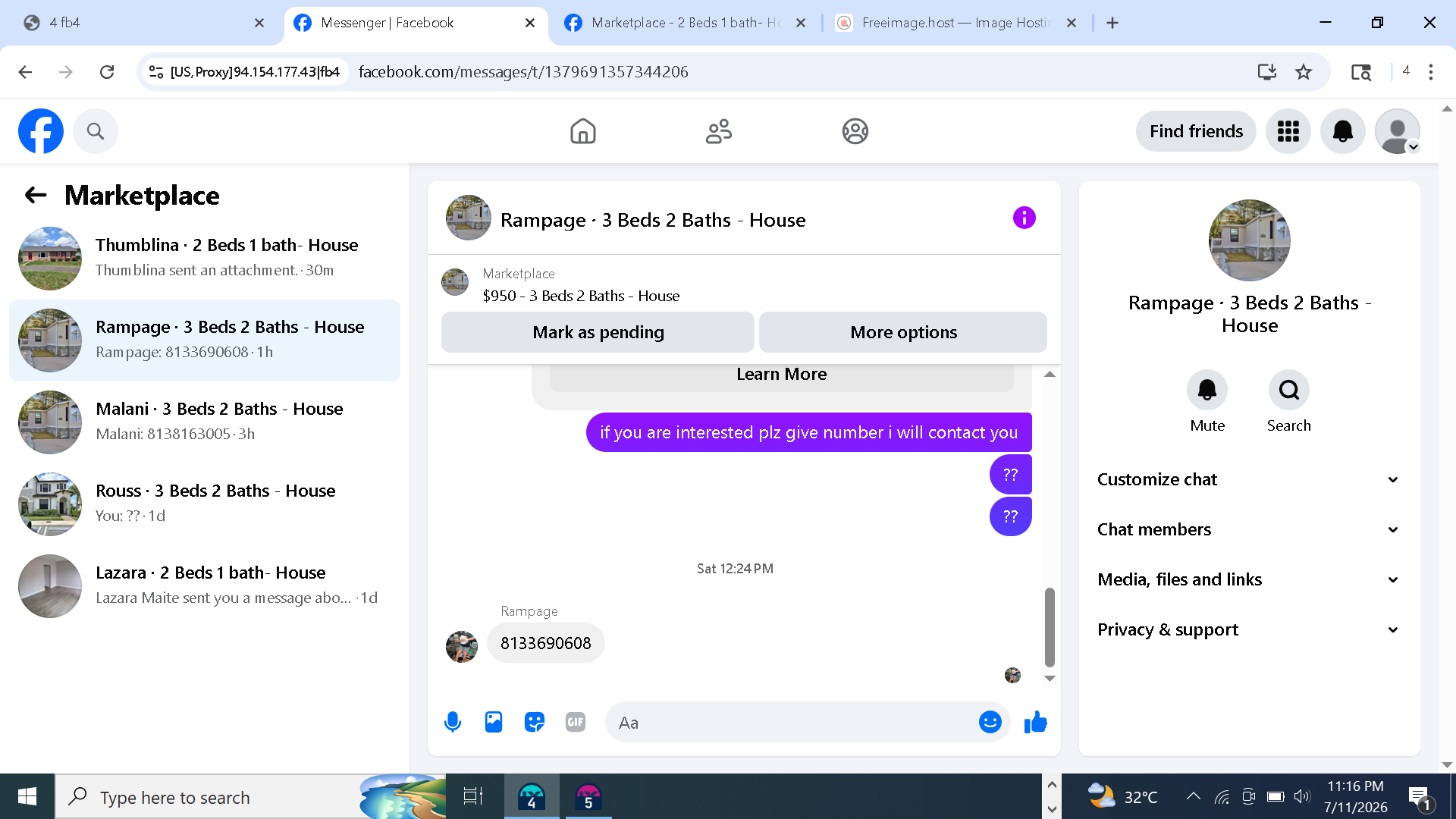Close the Freeimage.host tab
Image resolution: width=1456 pixels, height=819 pixels.
pyautogui.click(x=1072, y=23)
